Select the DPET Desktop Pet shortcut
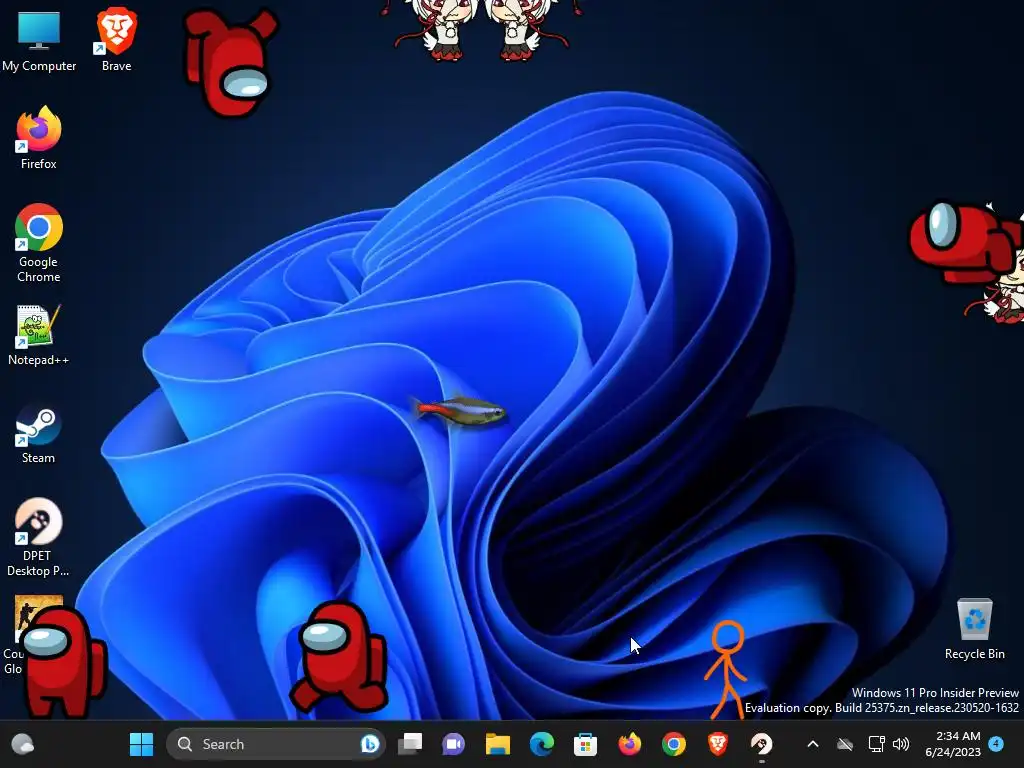 38,537
